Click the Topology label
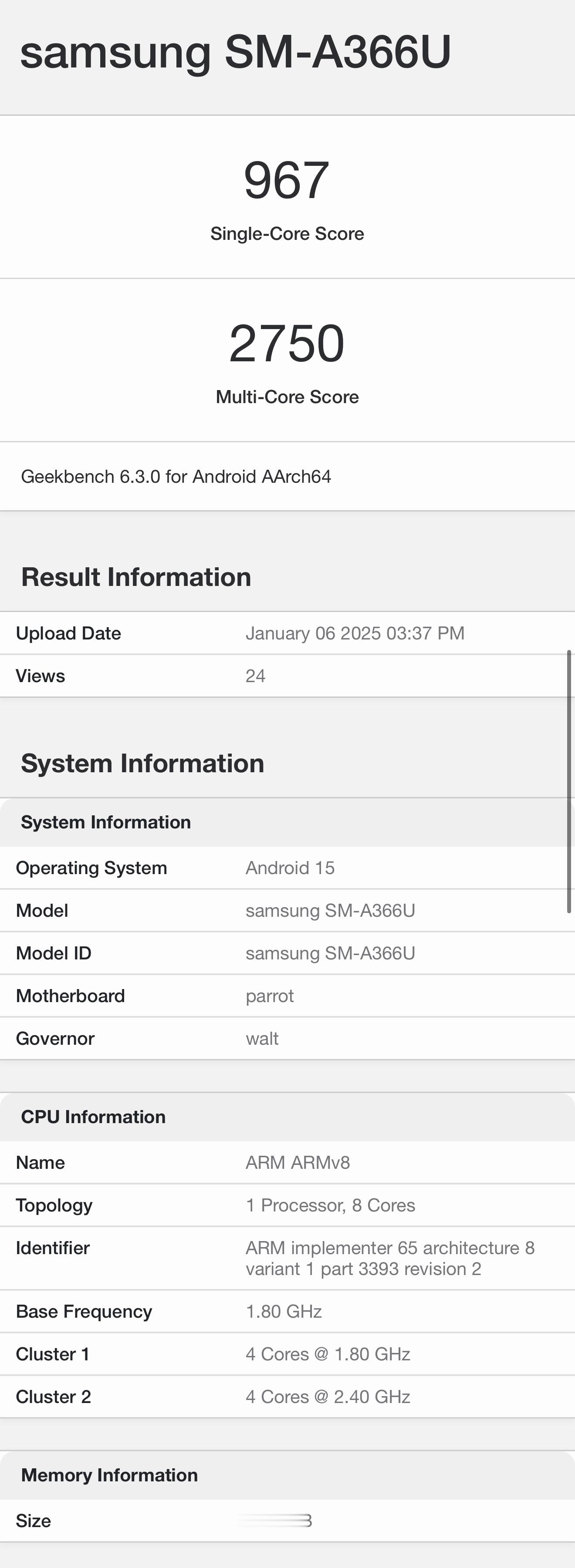This screenshot has width=575, height=1568. click(54, 1205)
